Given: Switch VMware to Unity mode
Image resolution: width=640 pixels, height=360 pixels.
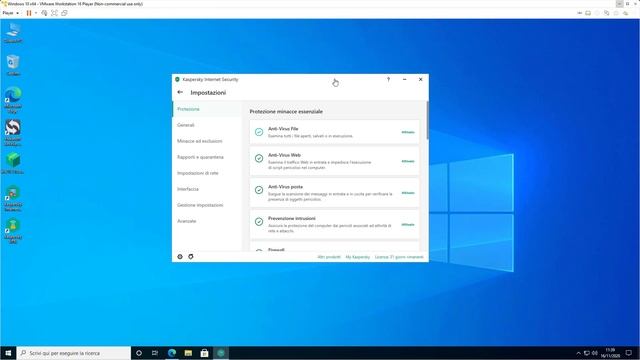Looking at the screenshot, I should 64,13.
